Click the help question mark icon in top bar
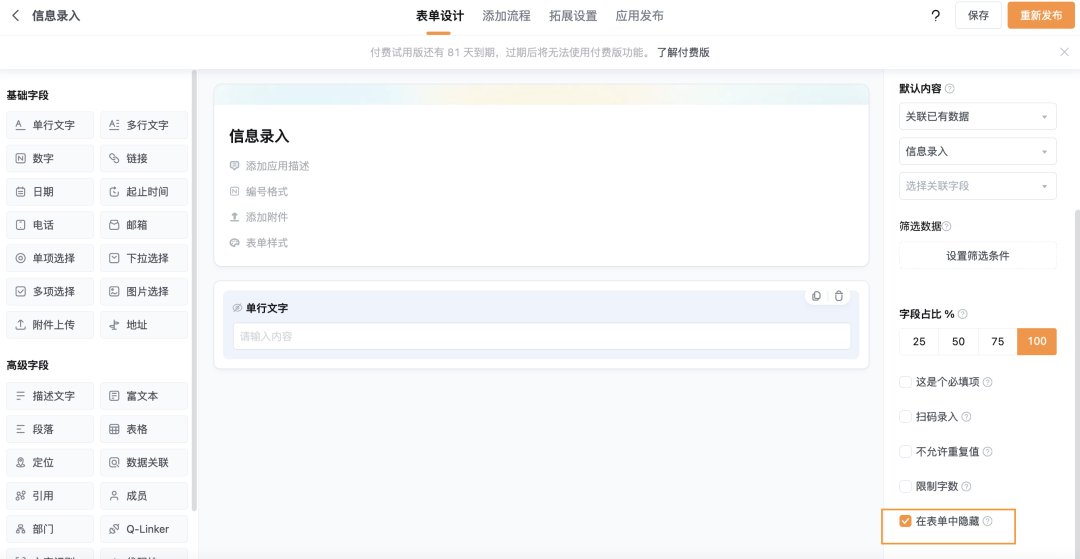Screen dimensions: 1080x559 click(x=935, y=16)
